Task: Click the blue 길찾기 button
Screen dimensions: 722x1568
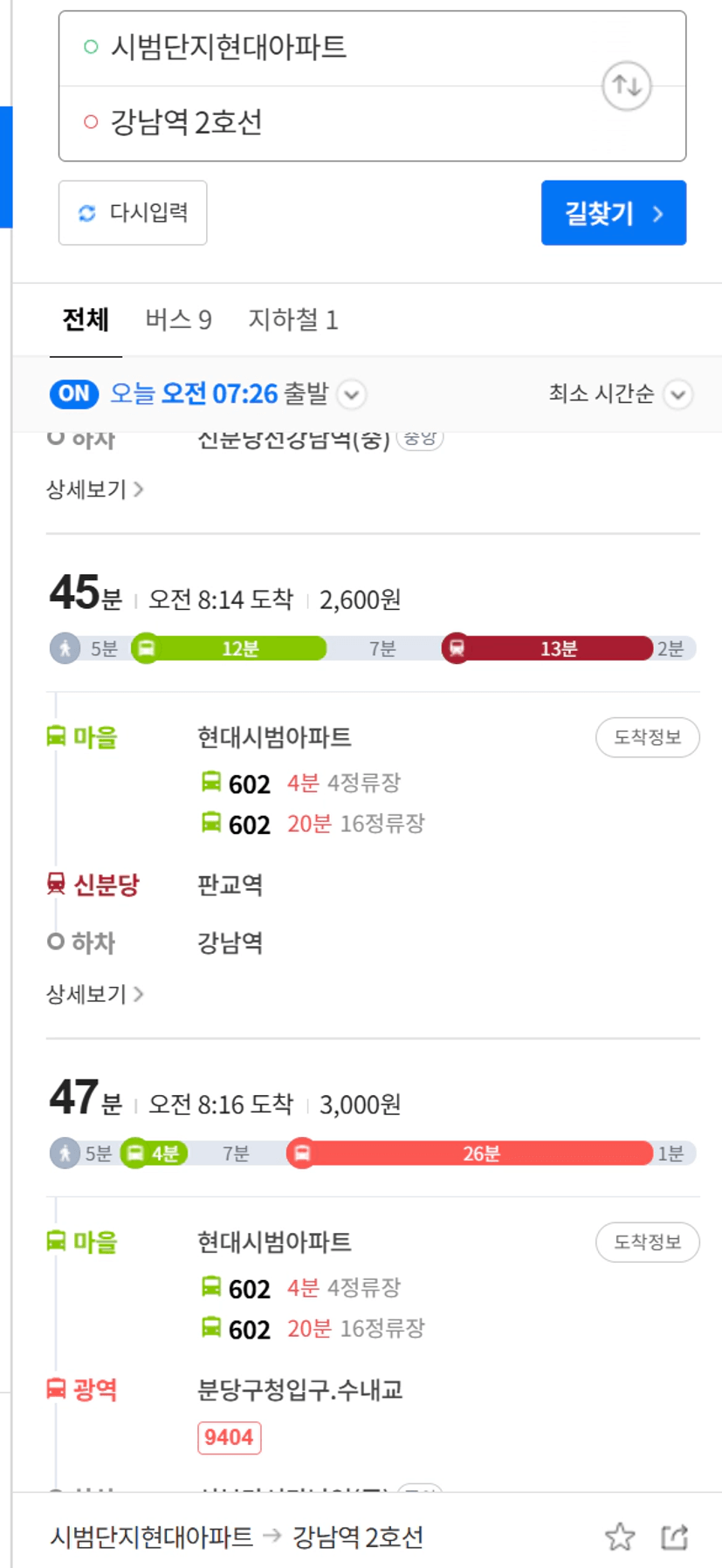Action: [614, 213]
